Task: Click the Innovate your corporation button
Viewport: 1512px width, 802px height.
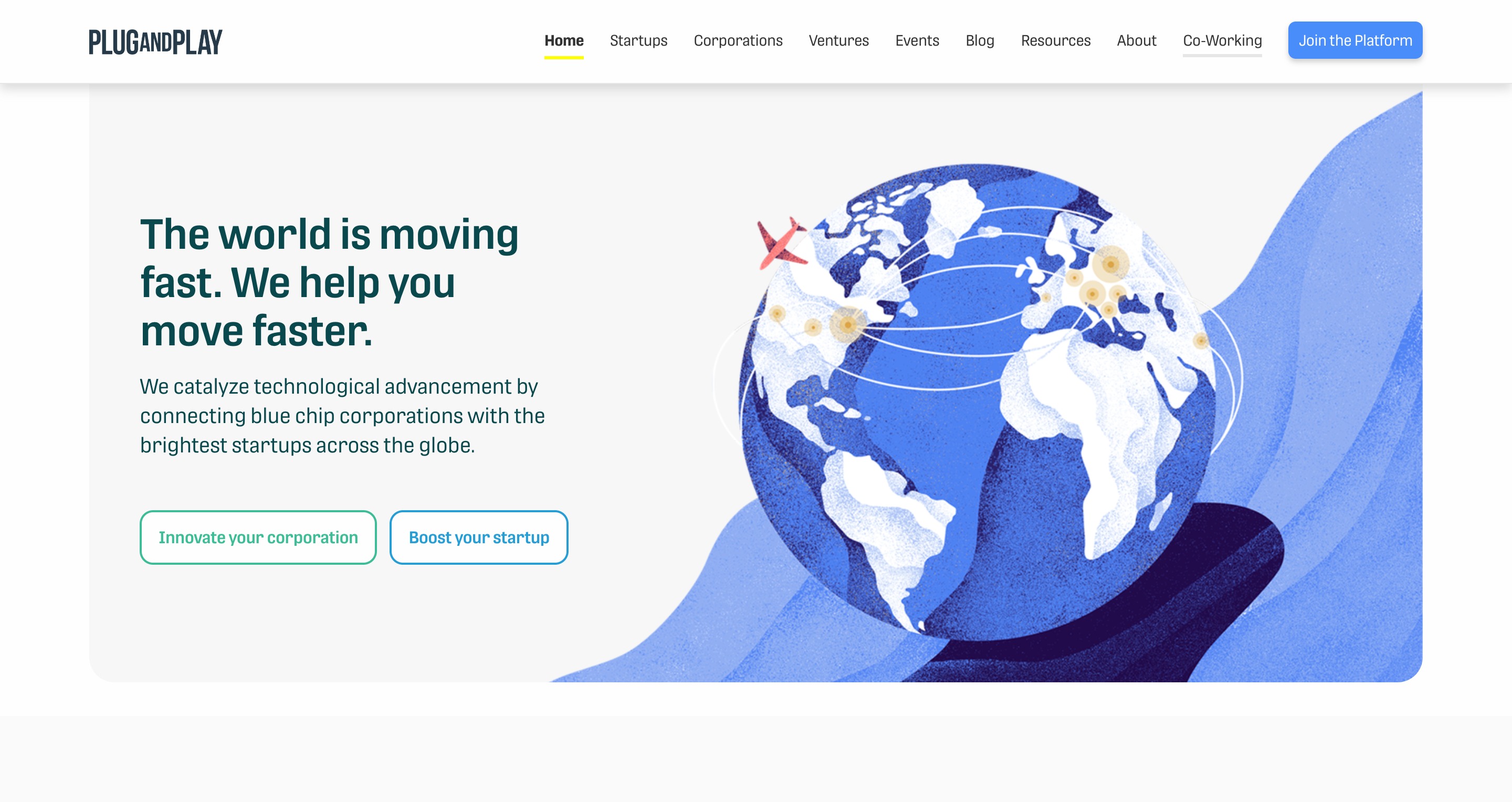Action: coord(258,537)
